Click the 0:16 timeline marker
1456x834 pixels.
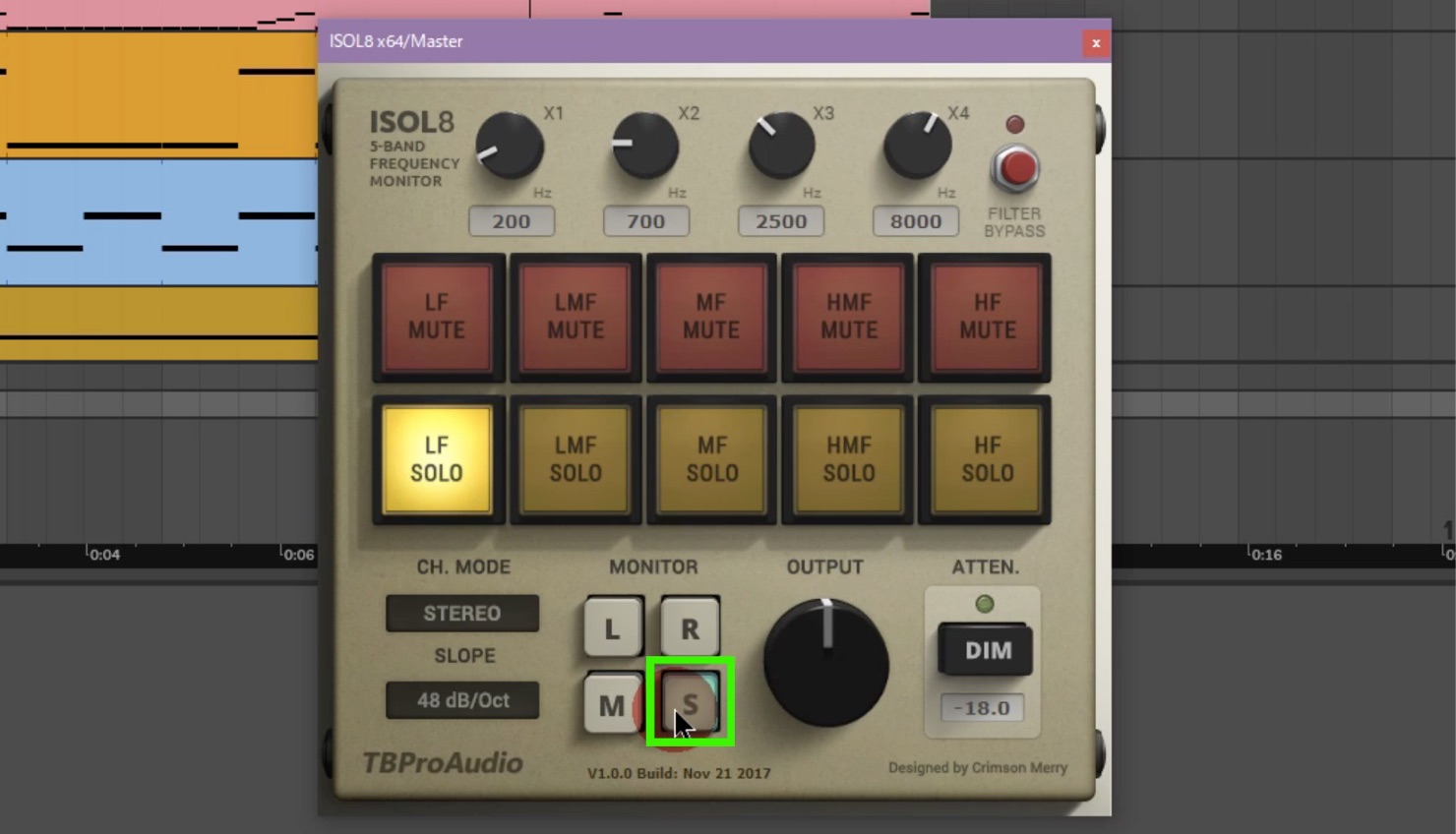[x=1266, y=555]
